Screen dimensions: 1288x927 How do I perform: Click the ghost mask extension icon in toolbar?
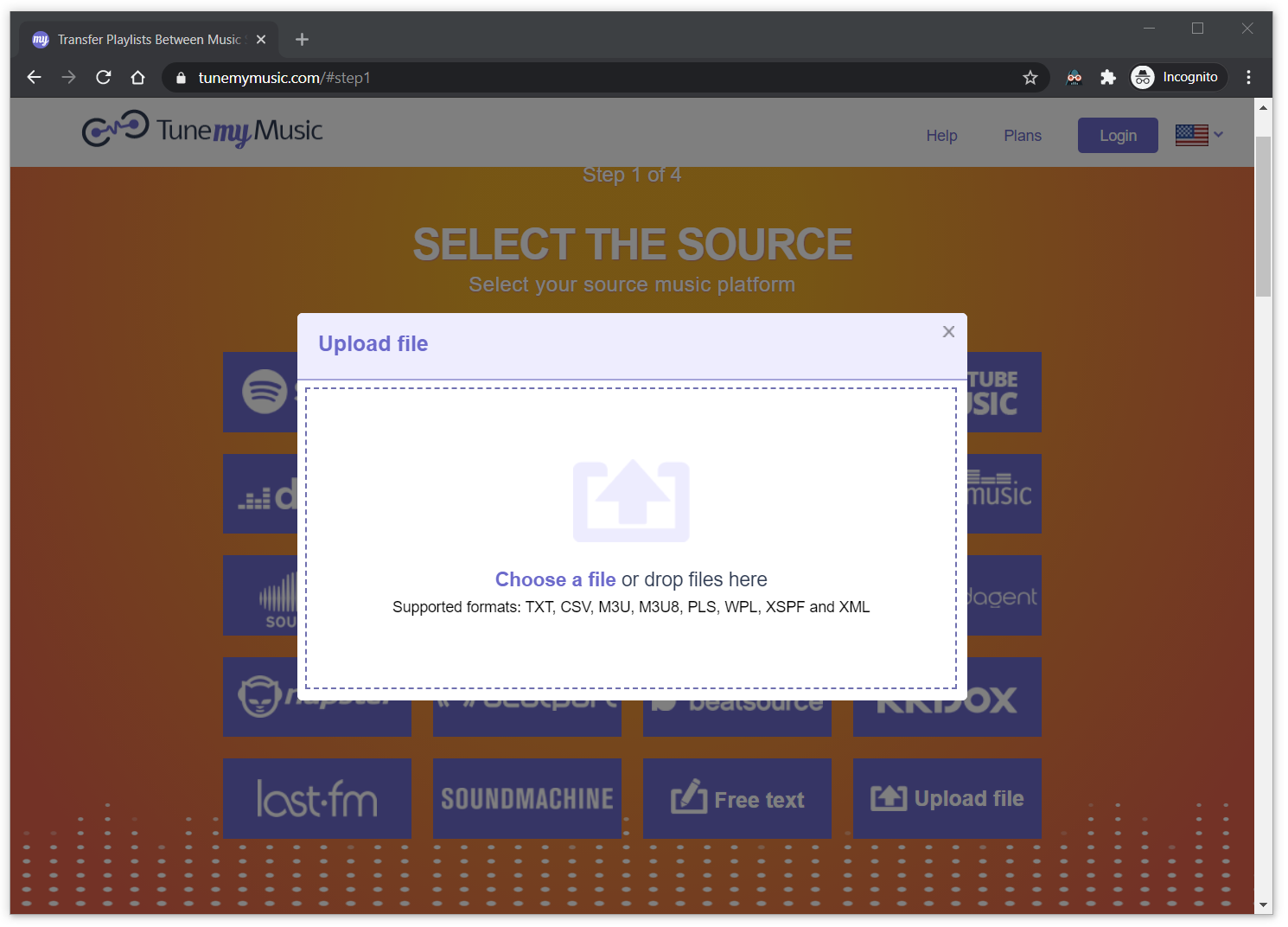click(1074, 78)
